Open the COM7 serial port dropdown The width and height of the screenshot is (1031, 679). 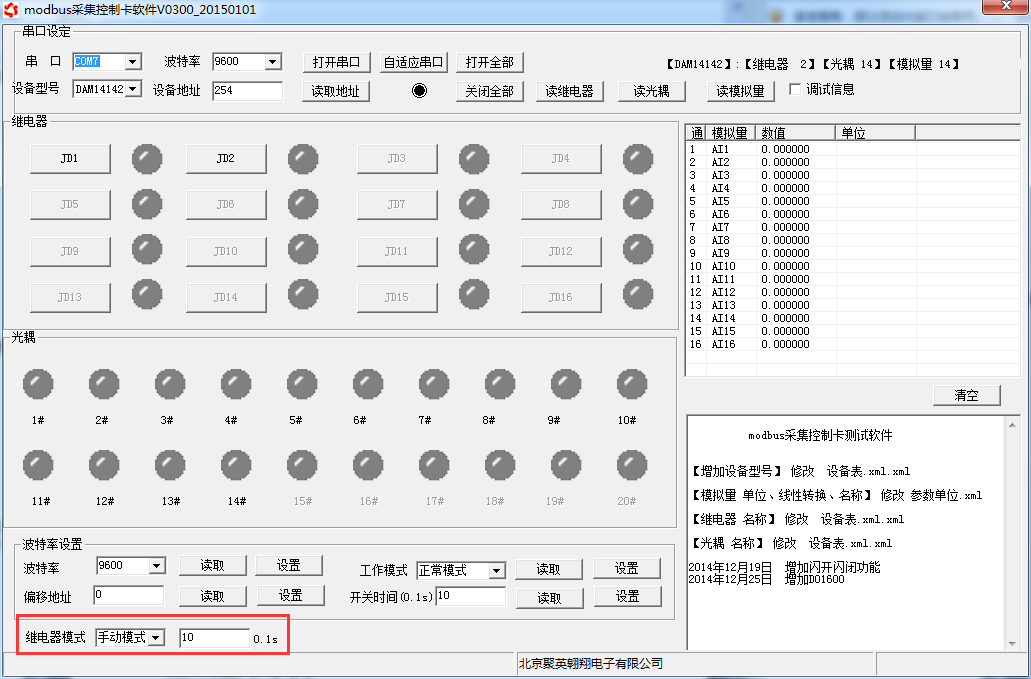coord(132,62)
